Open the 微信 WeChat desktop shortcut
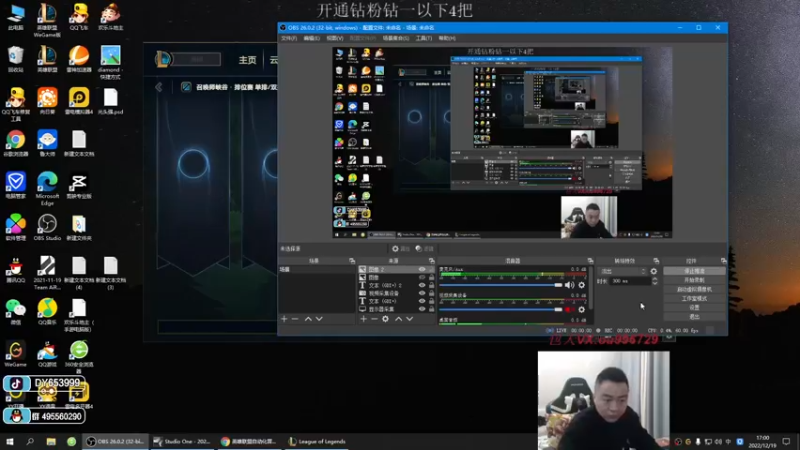800x450 pixels. tap(15, 312)
